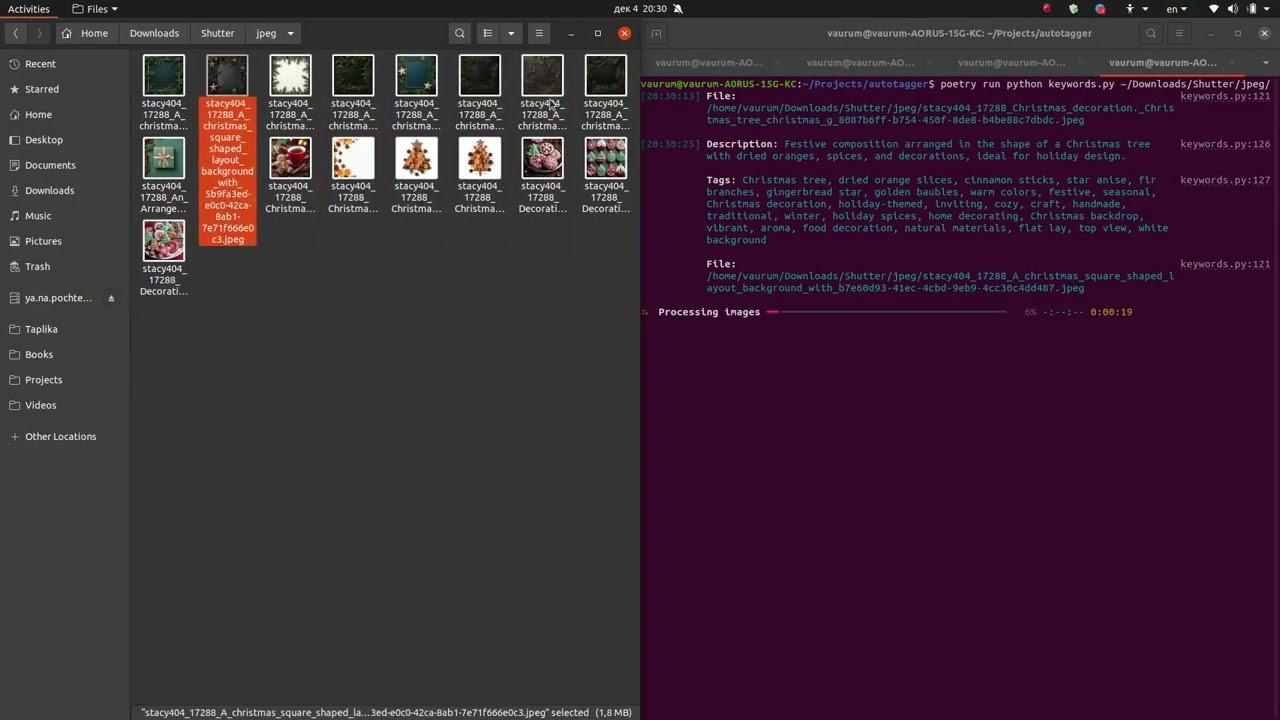Image resolution: width=1280 pixels, height=720 pixels.
Task: Click the screen recorder red indicator icon
Action: point(1047,8)
